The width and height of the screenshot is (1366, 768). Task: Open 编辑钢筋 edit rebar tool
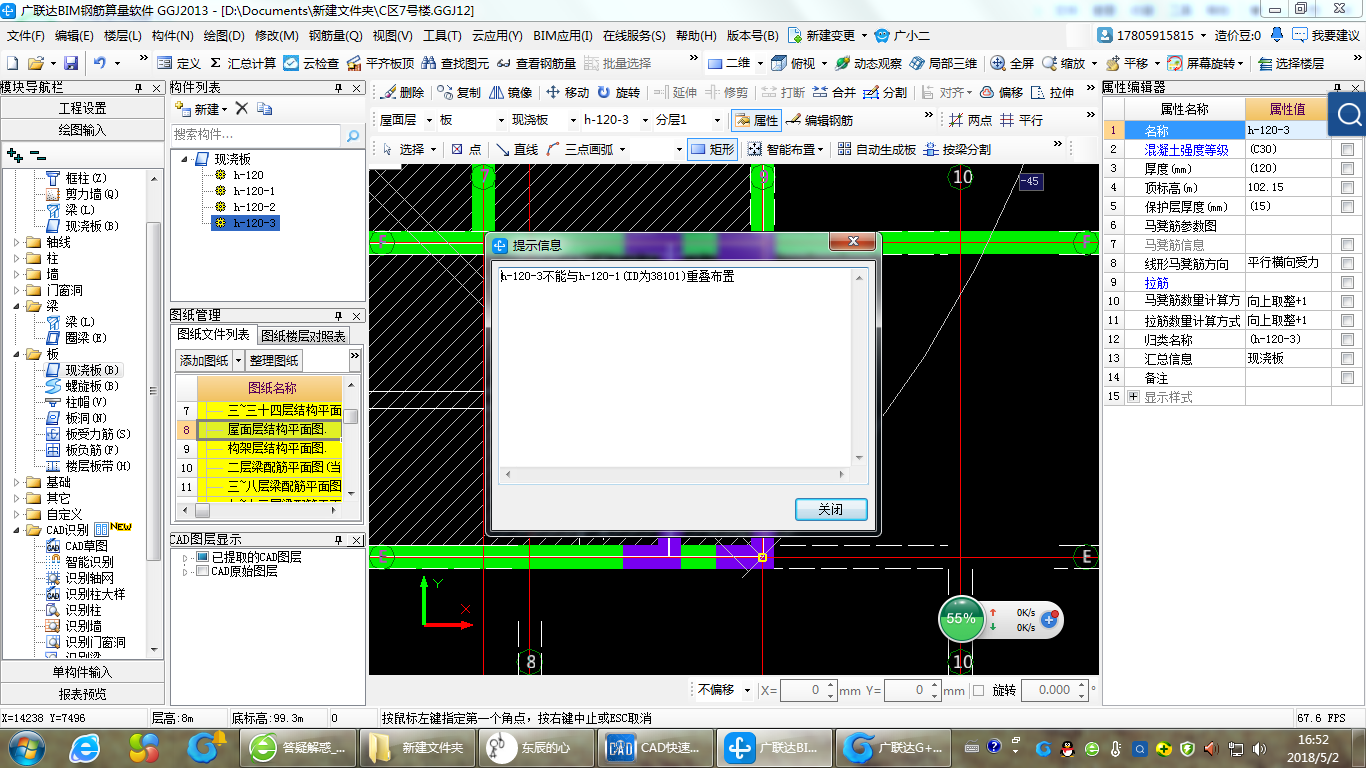tap(820, 120)
